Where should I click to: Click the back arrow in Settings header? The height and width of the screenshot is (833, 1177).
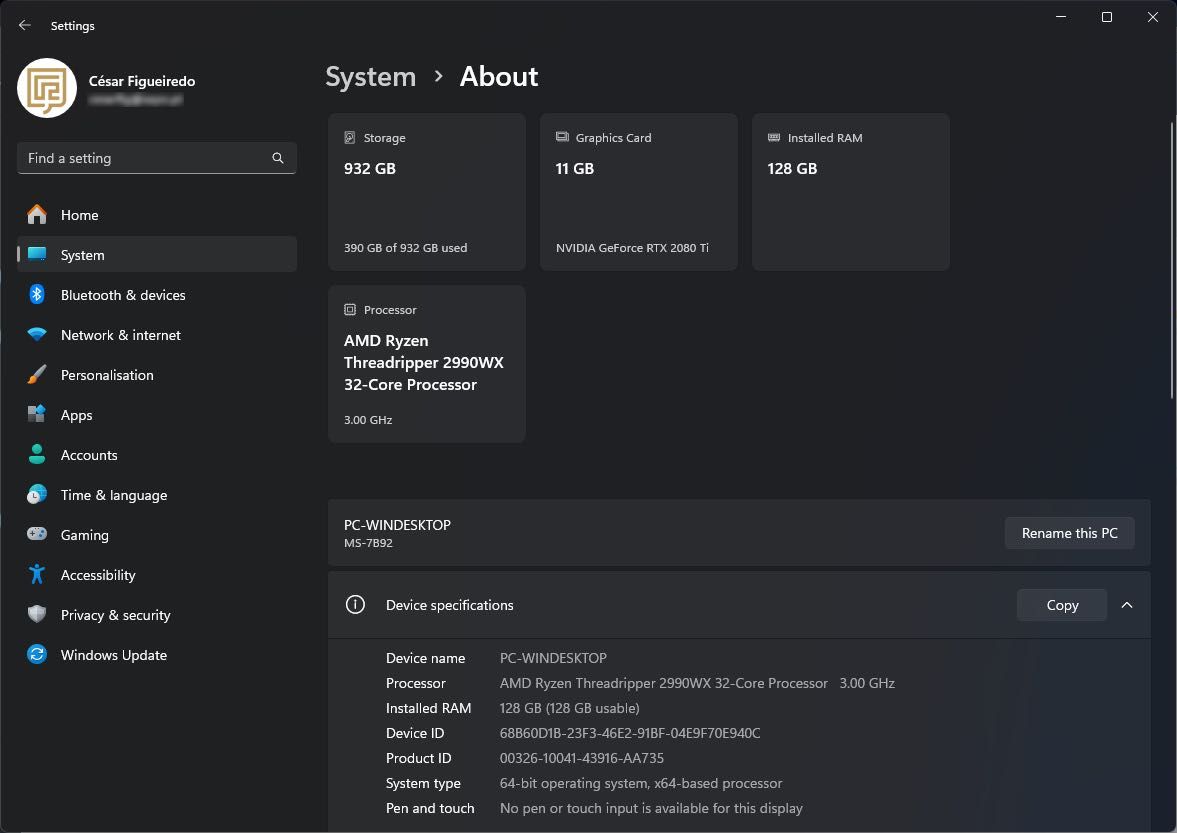(25, 26)
